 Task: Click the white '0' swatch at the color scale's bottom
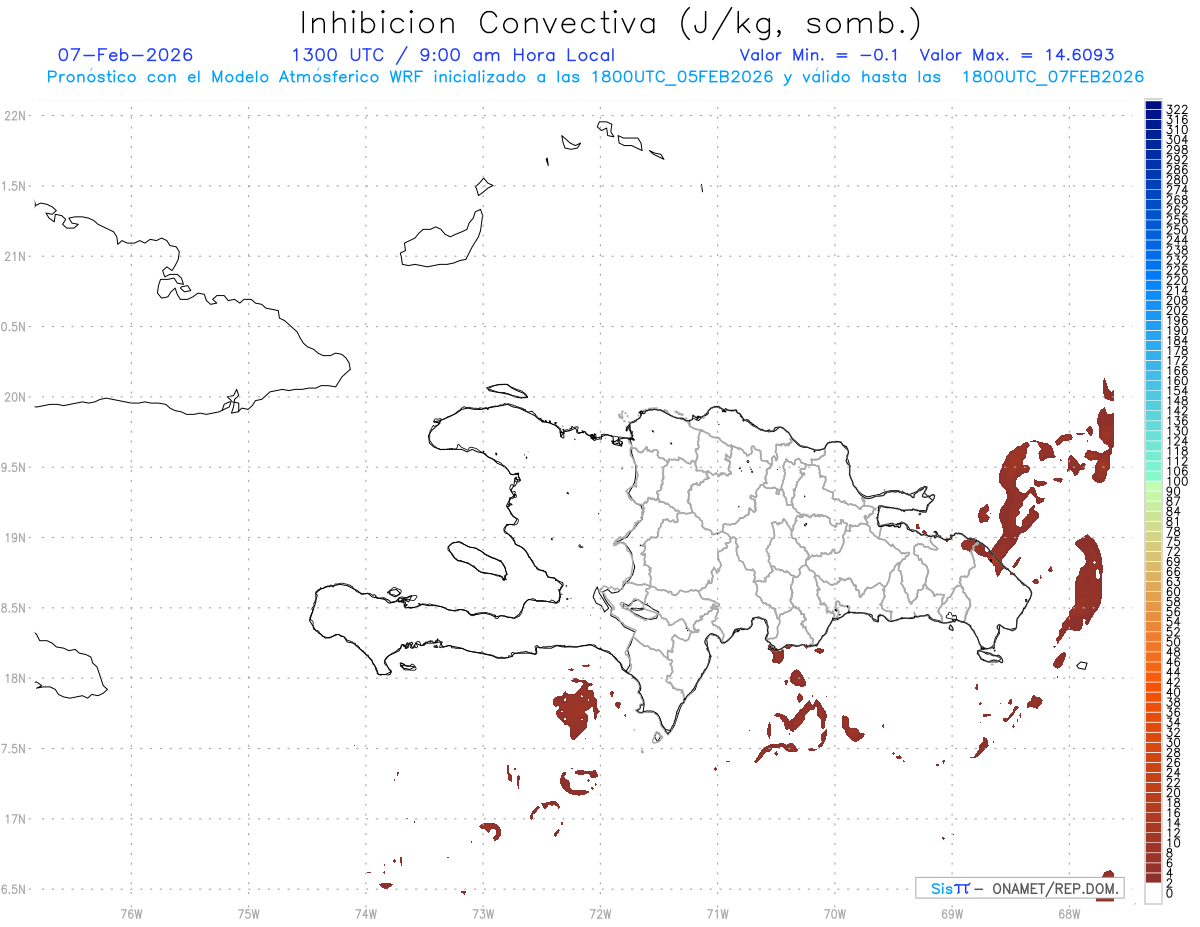coord(1153,893)
